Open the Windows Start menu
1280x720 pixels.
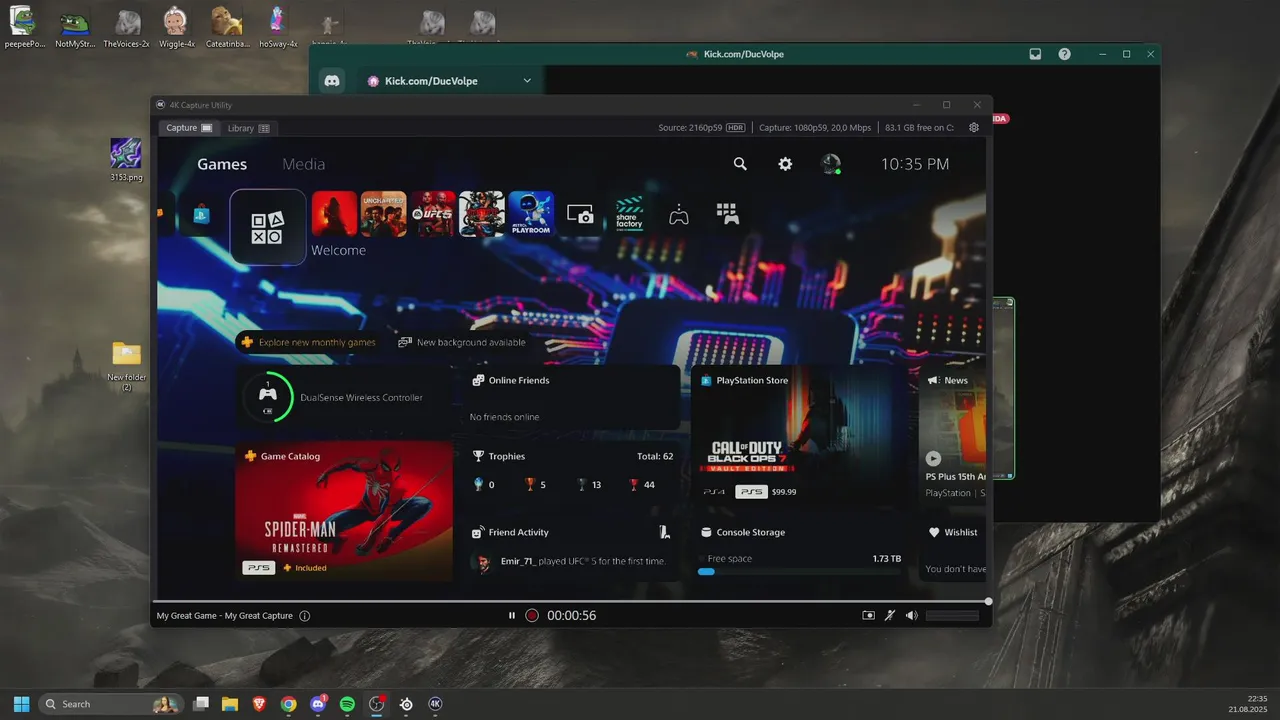[21, 704]
